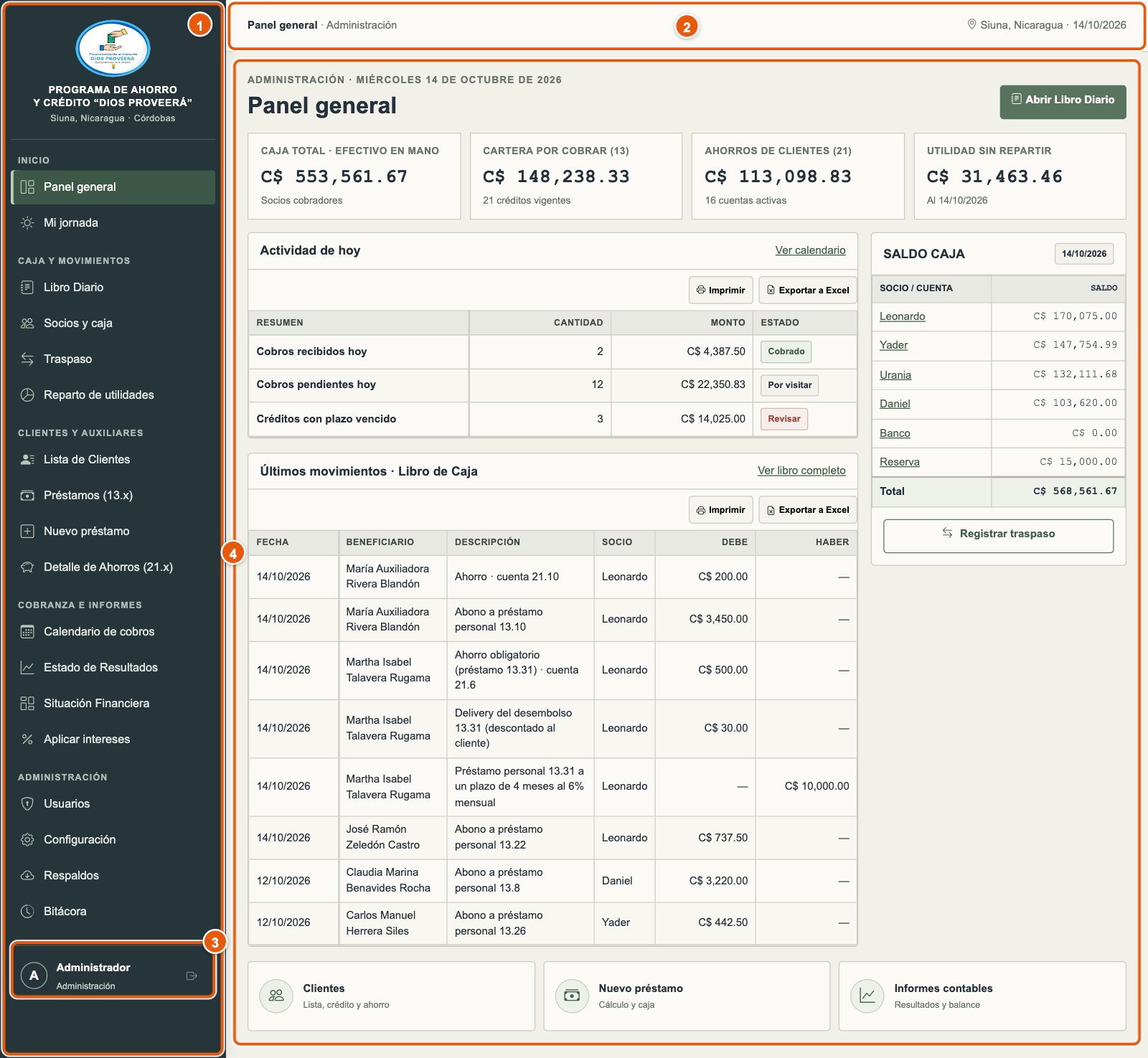The height and width of the screenshot is (1058, 1148).
Task: Click the cloud icon for Respaldos
Action: tap(27, 876)
